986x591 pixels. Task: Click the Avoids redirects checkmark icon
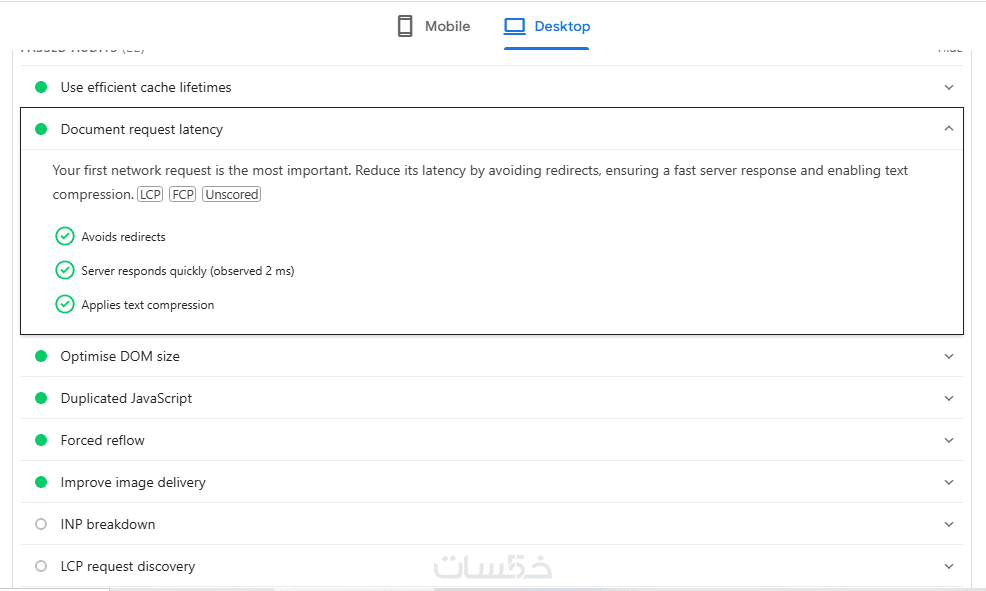tap(65, 236)
